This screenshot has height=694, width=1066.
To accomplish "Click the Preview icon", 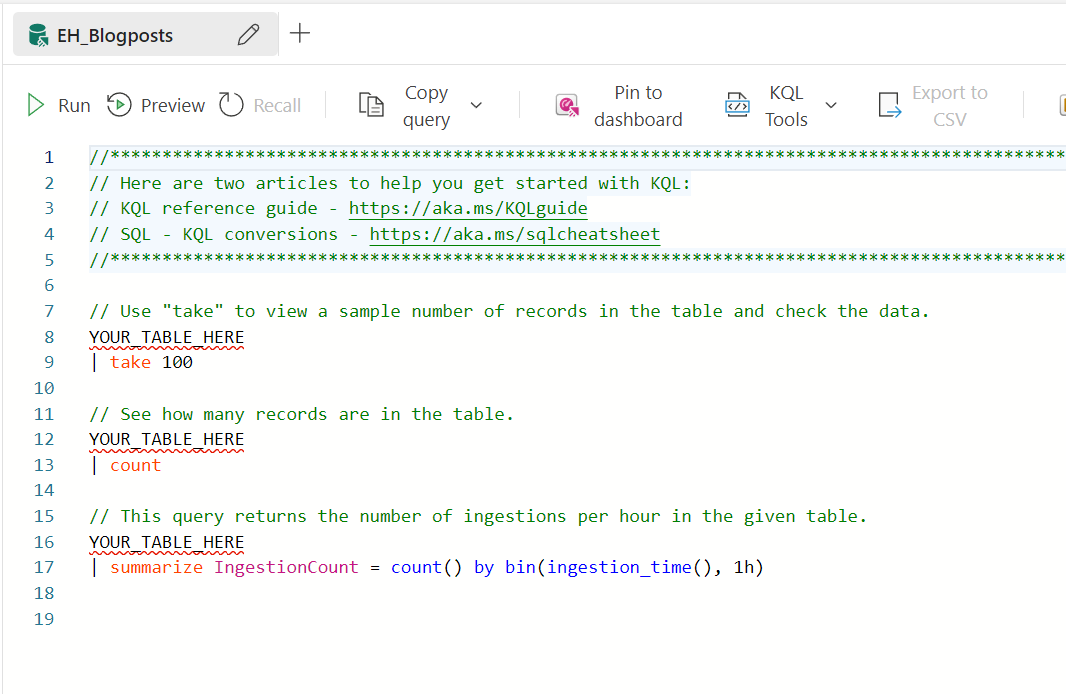I will [119, 104].
